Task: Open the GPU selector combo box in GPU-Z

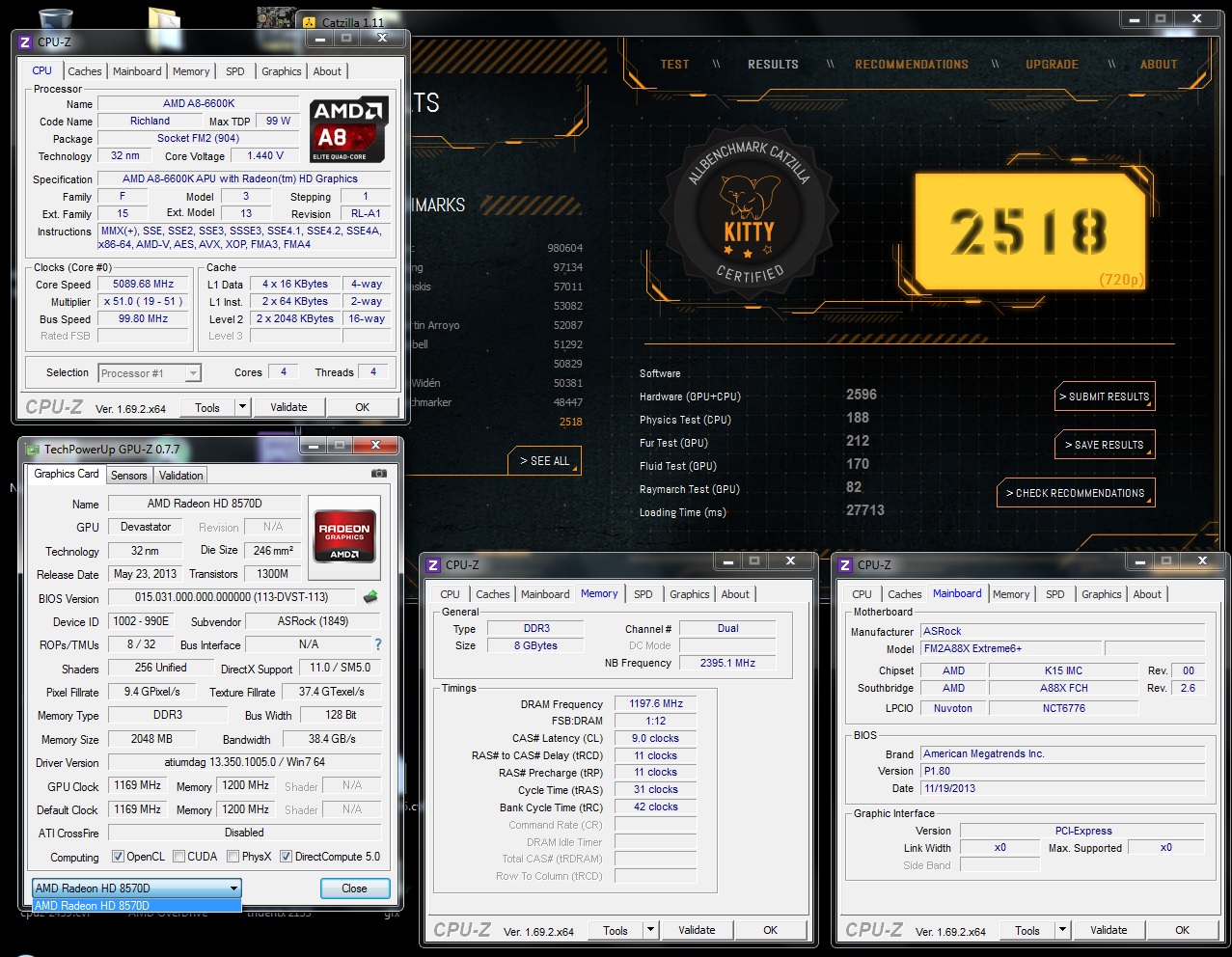Action: (137, 888)
